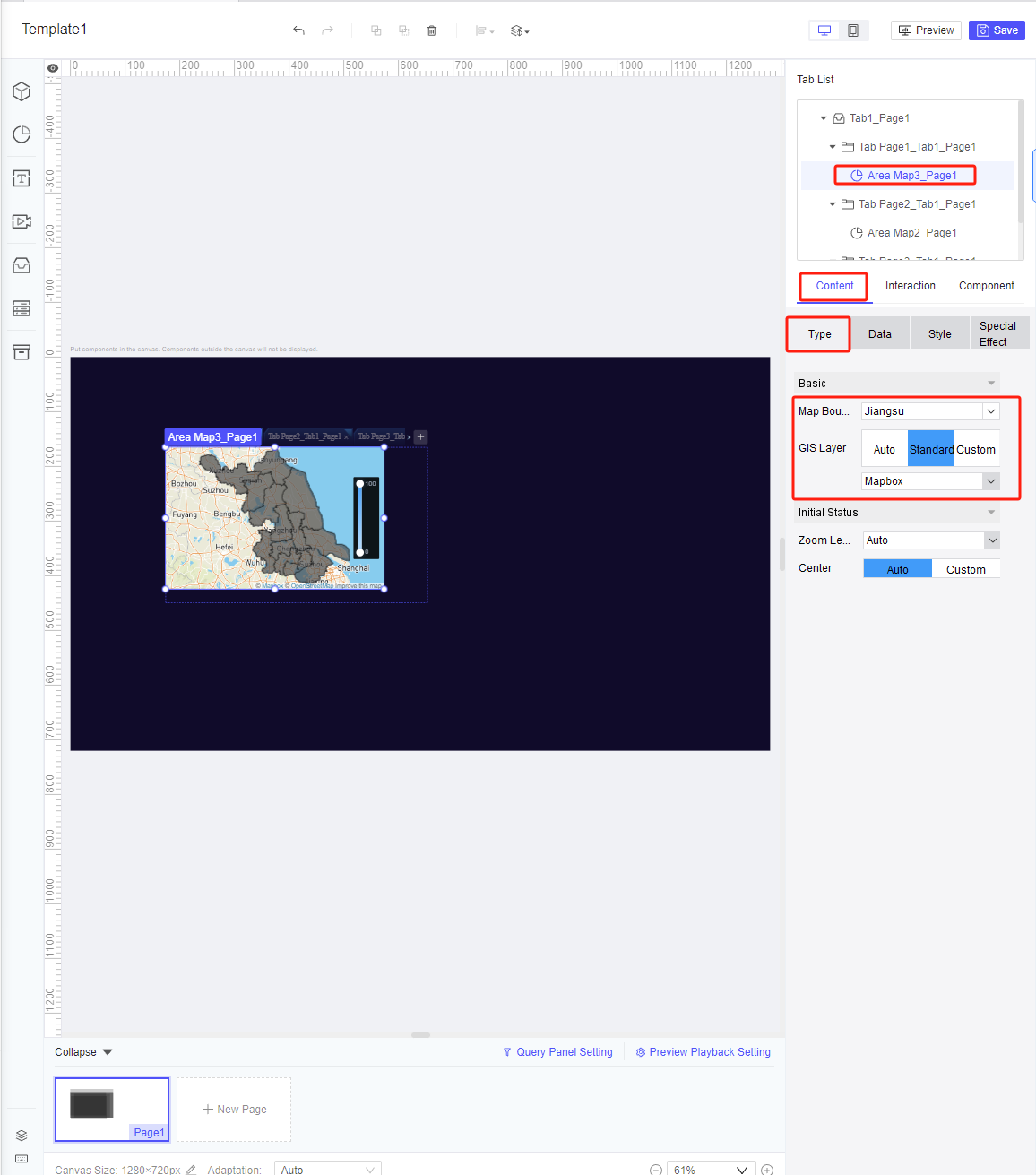Open the Style settings tab
The width and height of the screenshot is (1036, 1175).
coord(938,333)
